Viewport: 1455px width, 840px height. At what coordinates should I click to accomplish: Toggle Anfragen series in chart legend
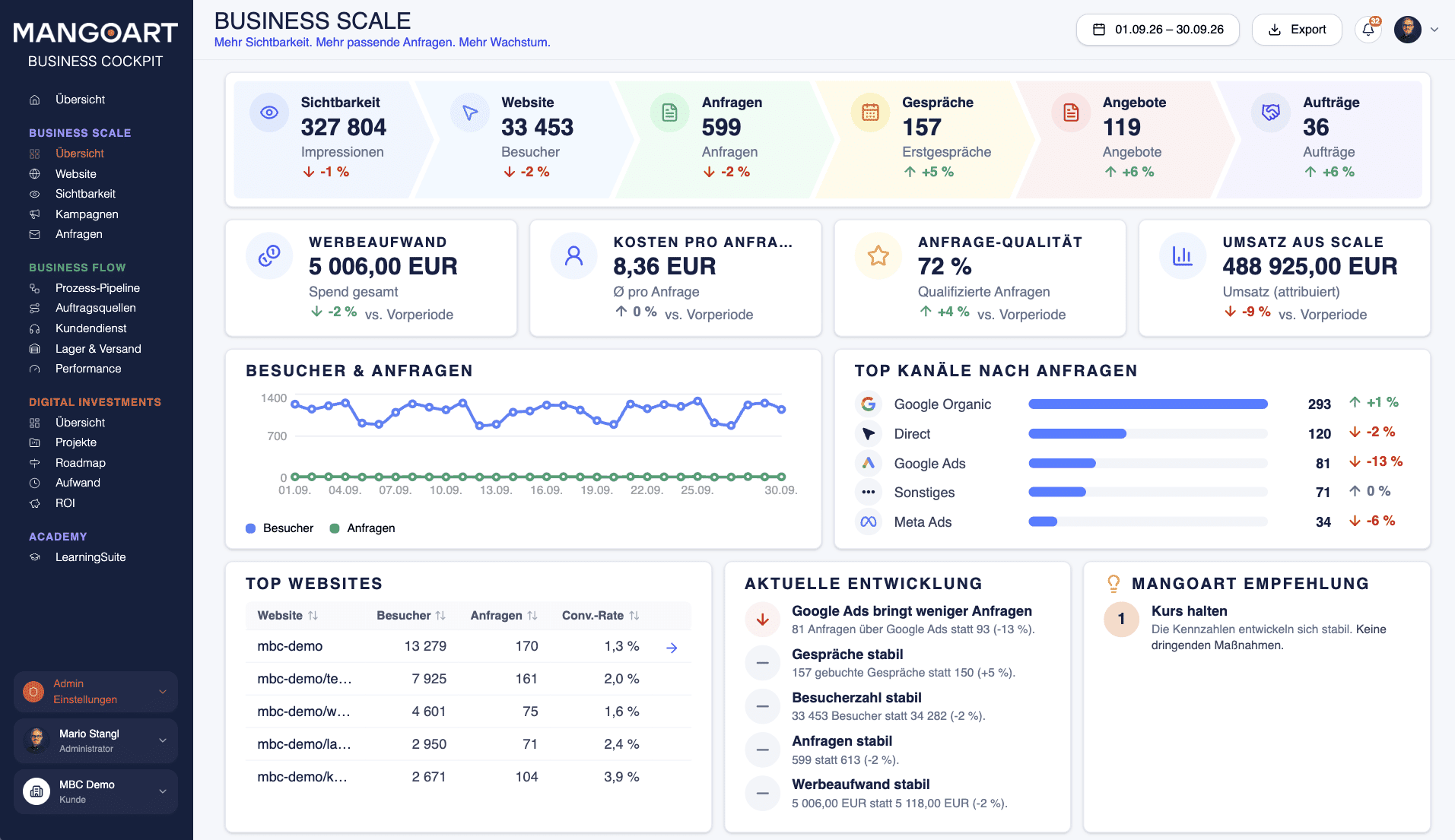[x=363, y=528]
